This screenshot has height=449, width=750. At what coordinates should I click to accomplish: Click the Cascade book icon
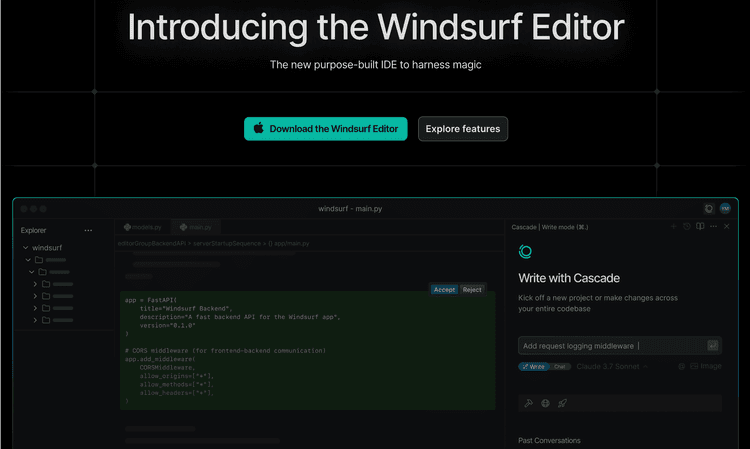coord(700,226)
